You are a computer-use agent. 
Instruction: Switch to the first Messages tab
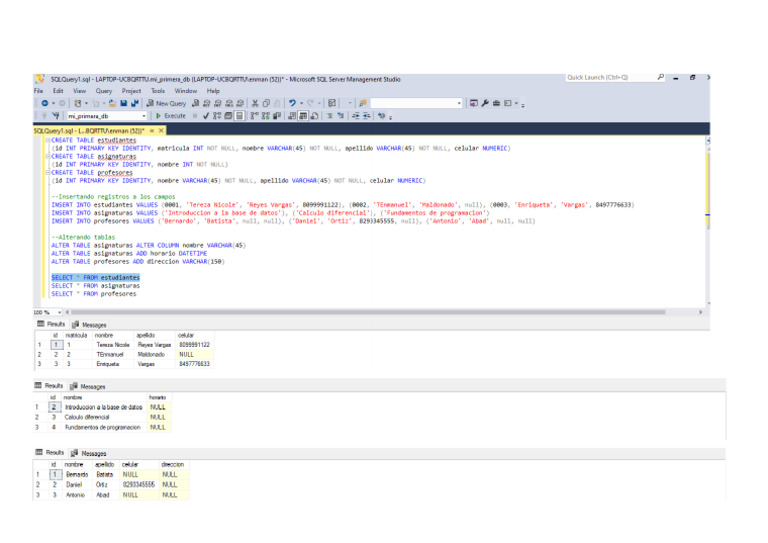93,325
